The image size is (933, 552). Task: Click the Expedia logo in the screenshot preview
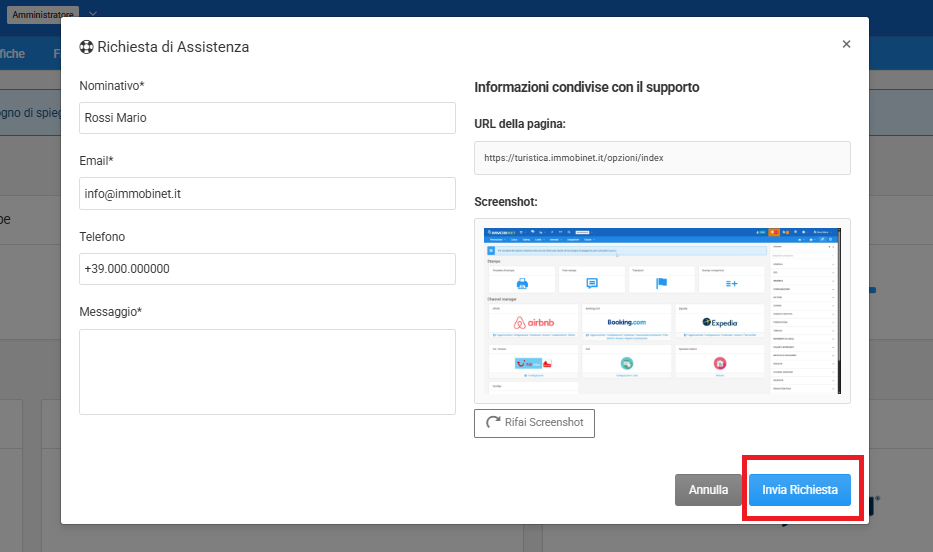(720, 322)
